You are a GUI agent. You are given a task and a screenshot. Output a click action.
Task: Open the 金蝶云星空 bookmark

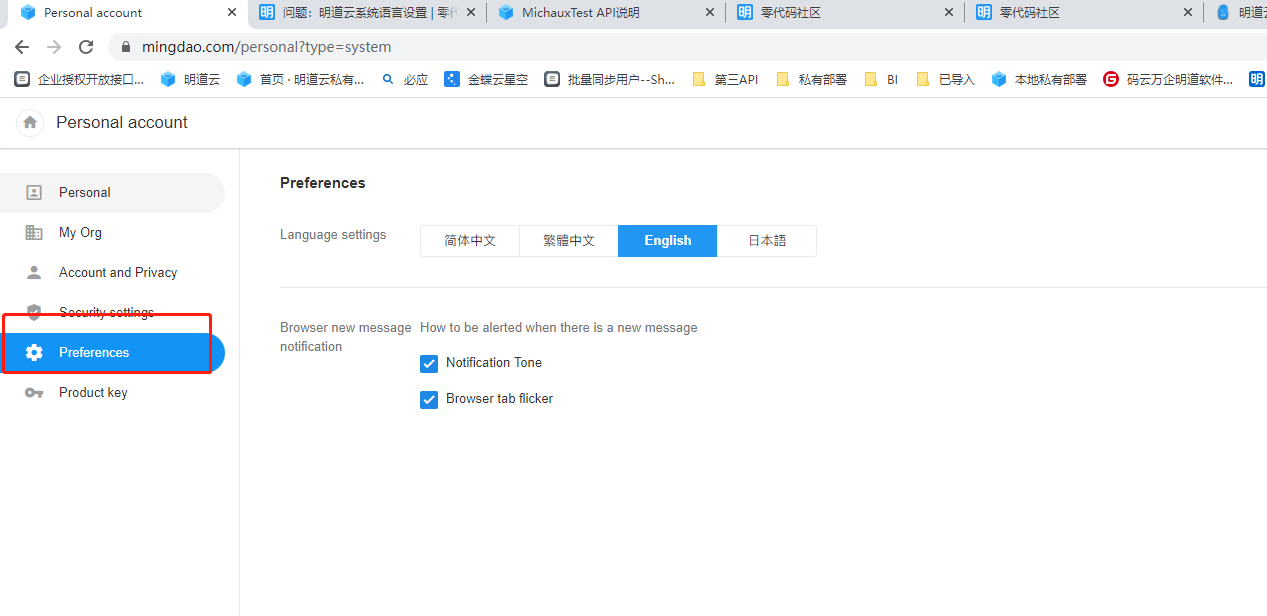pyautogui.click(x=487, y=79)
